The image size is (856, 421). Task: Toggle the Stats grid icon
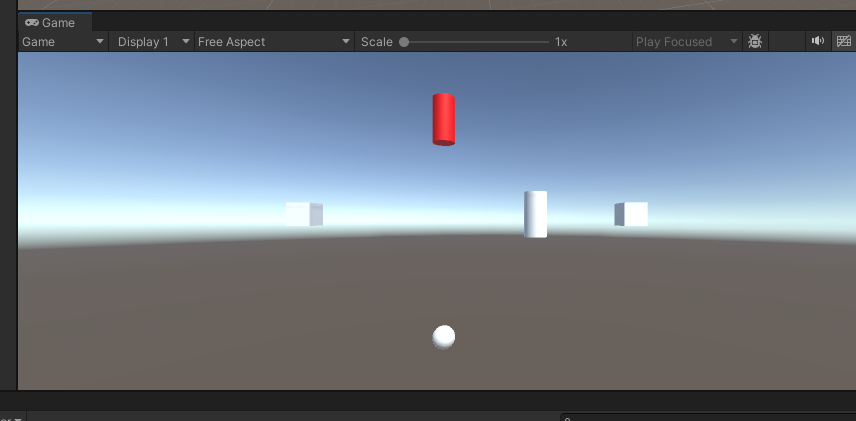pyautogui.click(x=843, y=41)
